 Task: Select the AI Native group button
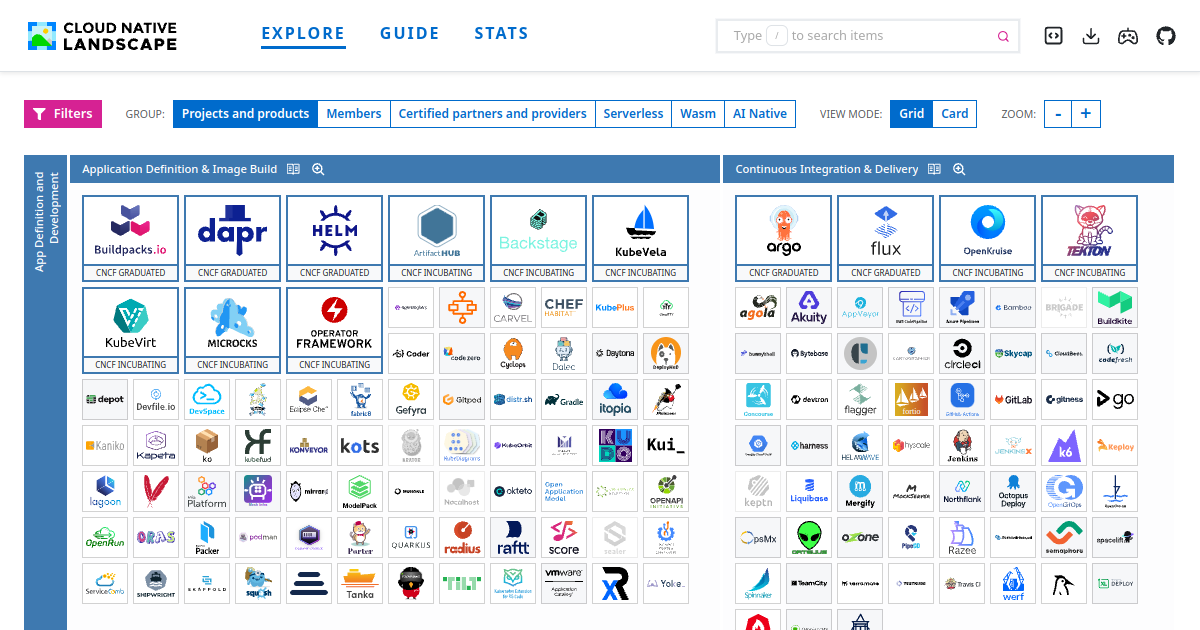(760, 114)
